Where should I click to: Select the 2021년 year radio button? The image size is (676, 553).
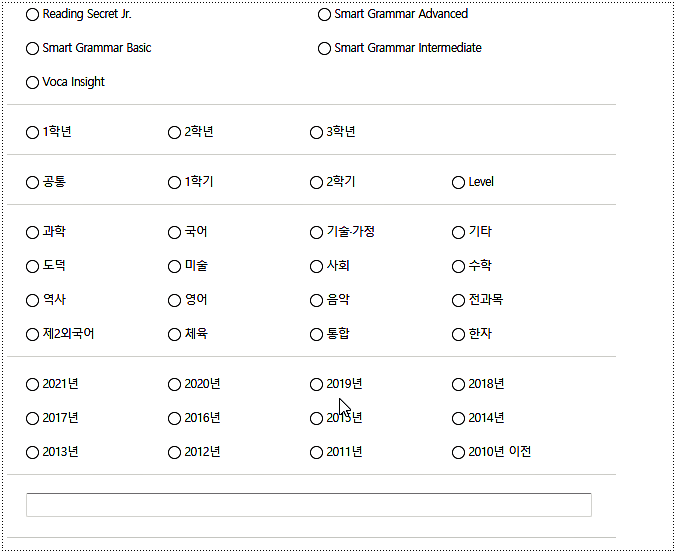pyautogui.click(x=33, y=385)
